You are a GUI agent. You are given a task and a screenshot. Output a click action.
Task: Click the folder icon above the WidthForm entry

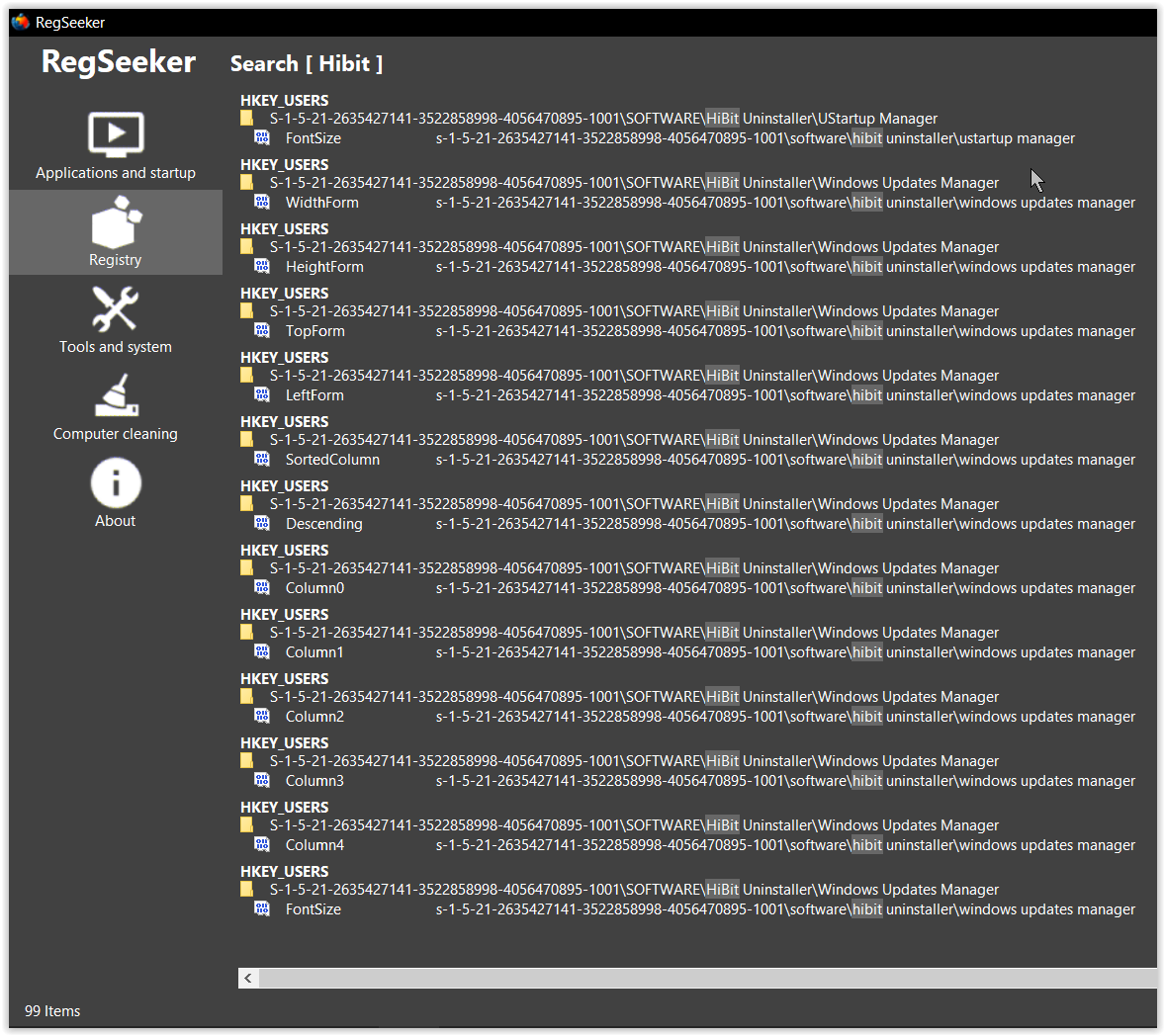pyautogui.click(x=246, y=182)
